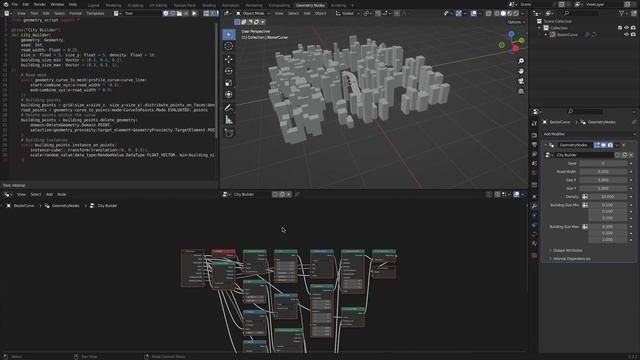Toggle viewport gizmo display button
This screenshot has height=360, width=640.
tap(459, 13)
